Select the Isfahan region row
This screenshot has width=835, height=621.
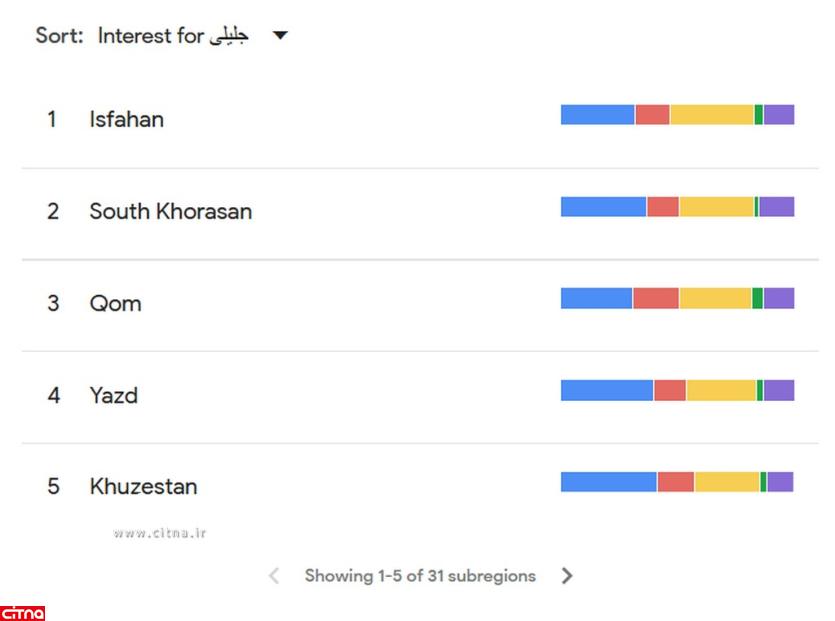[x=126, y=119]
